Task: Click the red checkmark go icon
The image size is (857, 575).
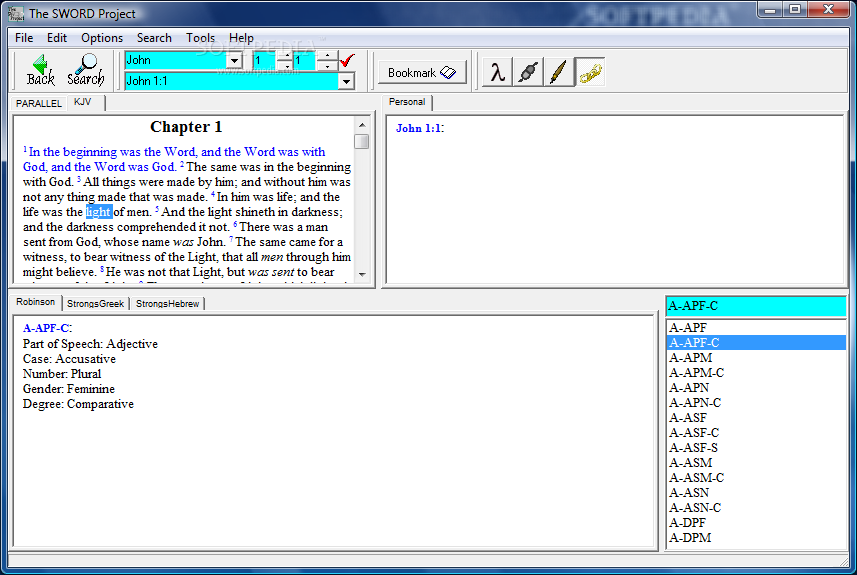Action: [348, 60]
